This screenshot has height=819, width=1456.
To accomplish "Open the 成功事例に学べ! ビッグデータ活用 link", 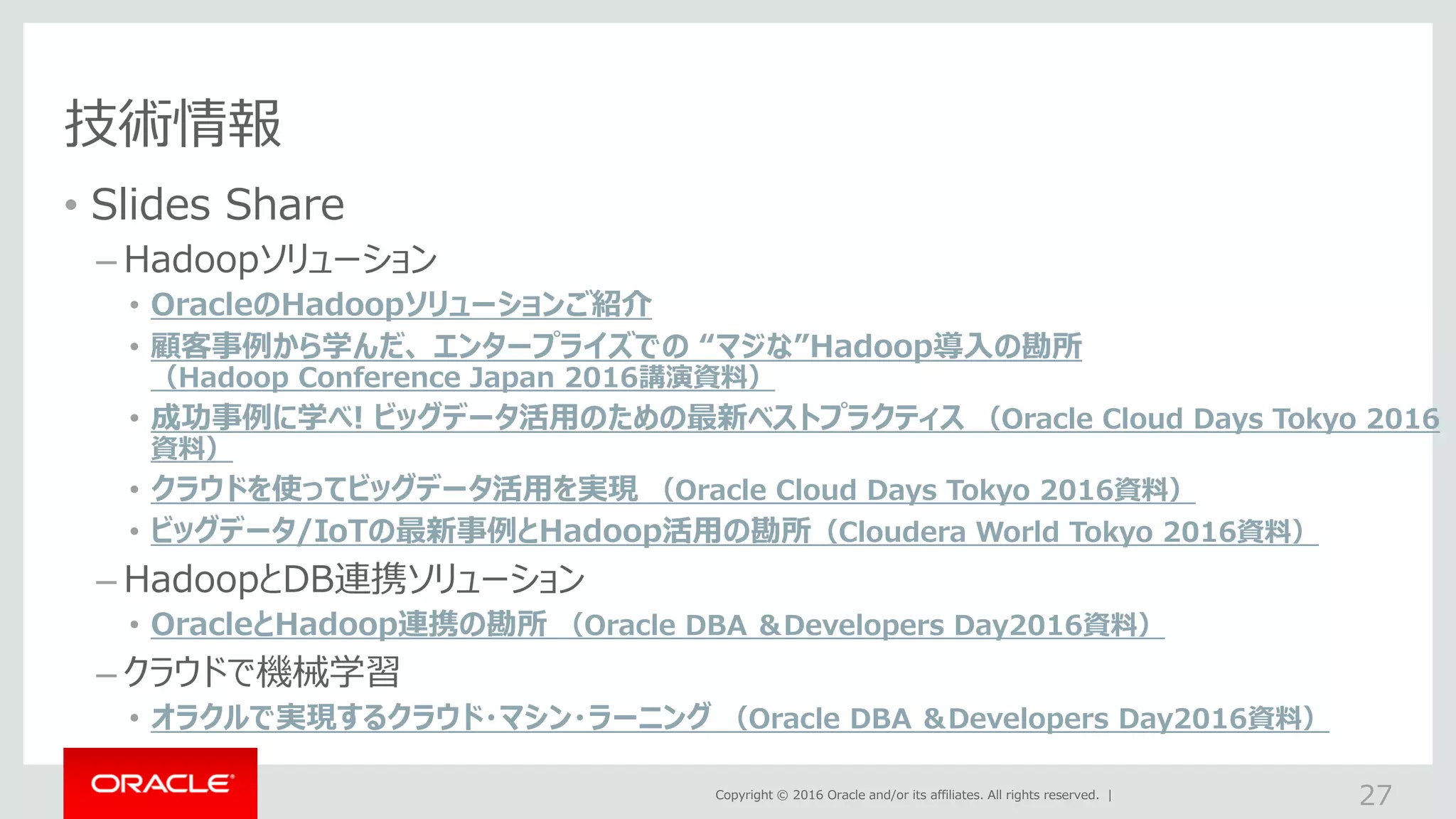I will pyautogui.click(x=795, y=432).
